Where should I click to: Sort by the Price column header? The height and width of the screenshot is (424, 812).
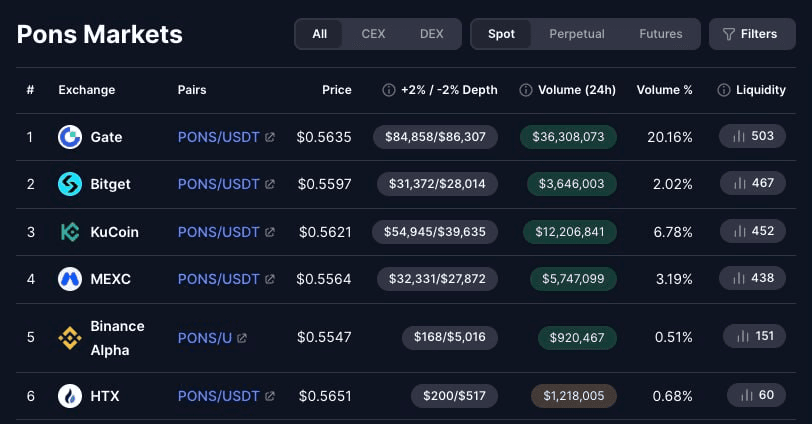(x=337, y=90)
